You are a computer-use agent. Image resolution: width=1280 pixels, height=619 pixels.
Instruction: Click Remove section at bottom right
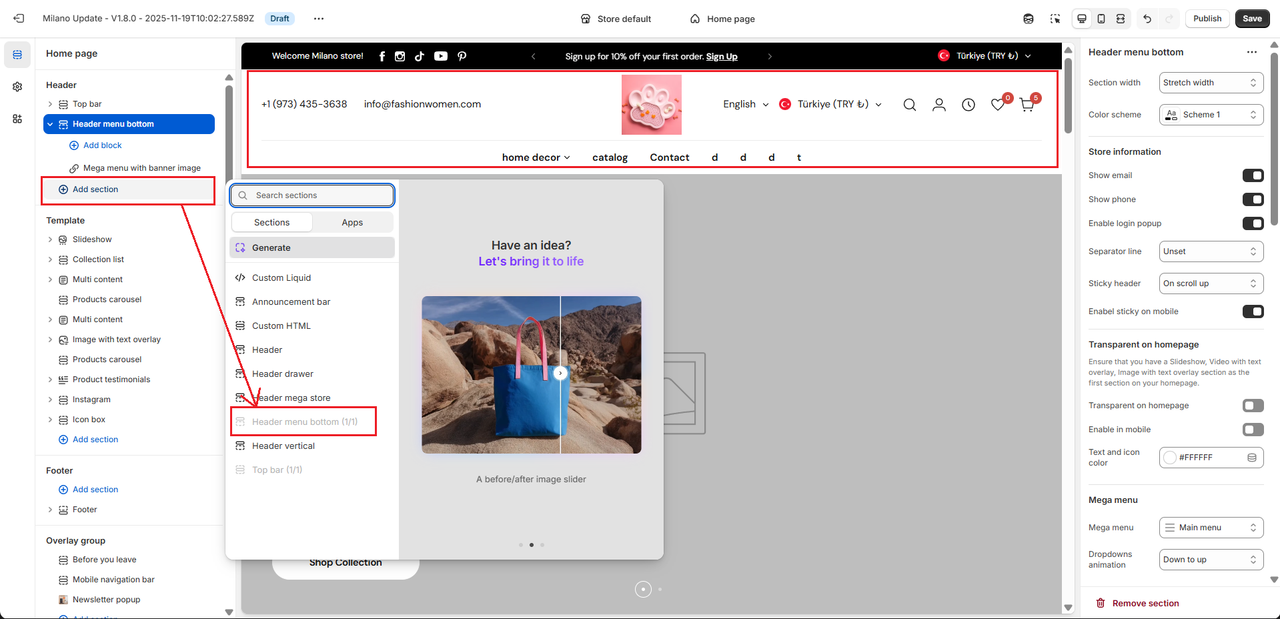click(1137, 603)
